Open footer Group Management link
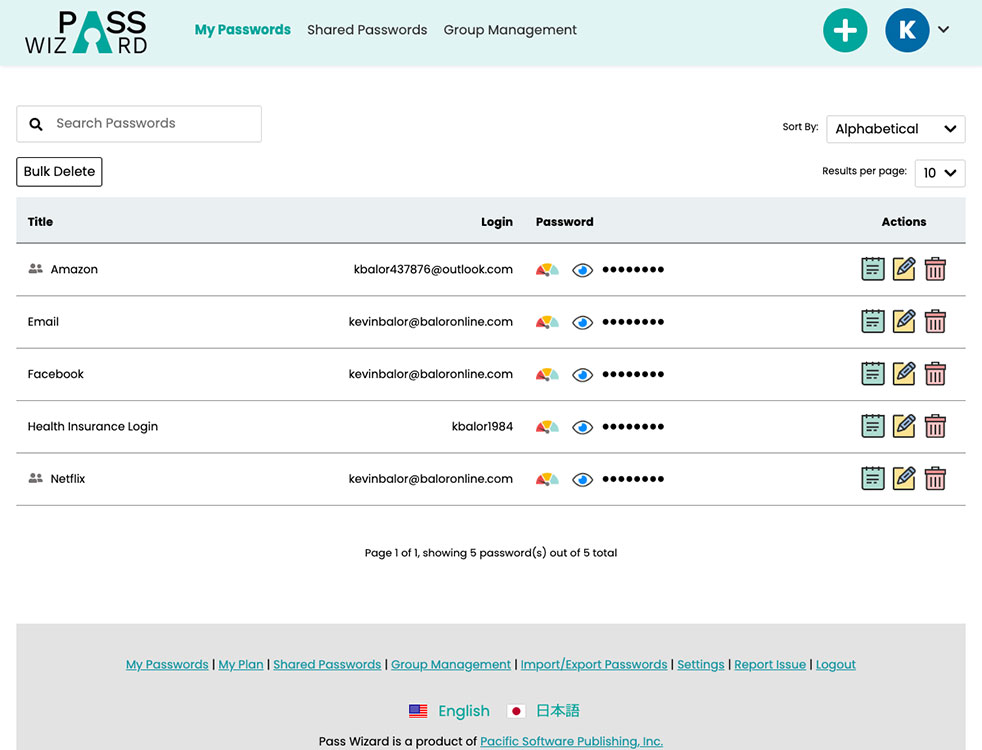This screenshot has width=982, height=750. pos(451,664)
